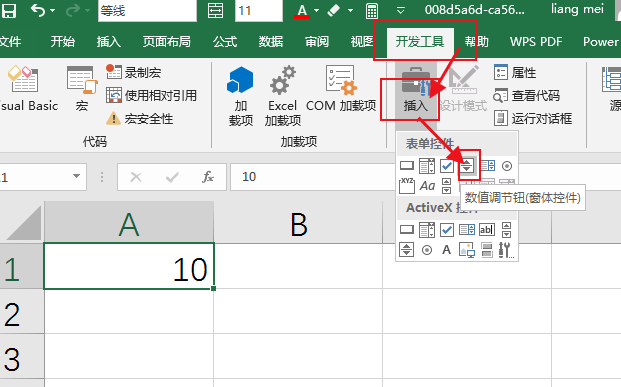Viewport: 621px width, 387px height.
Task: Expand the eraser clear options arrow
Action: (x=350, y=10)
